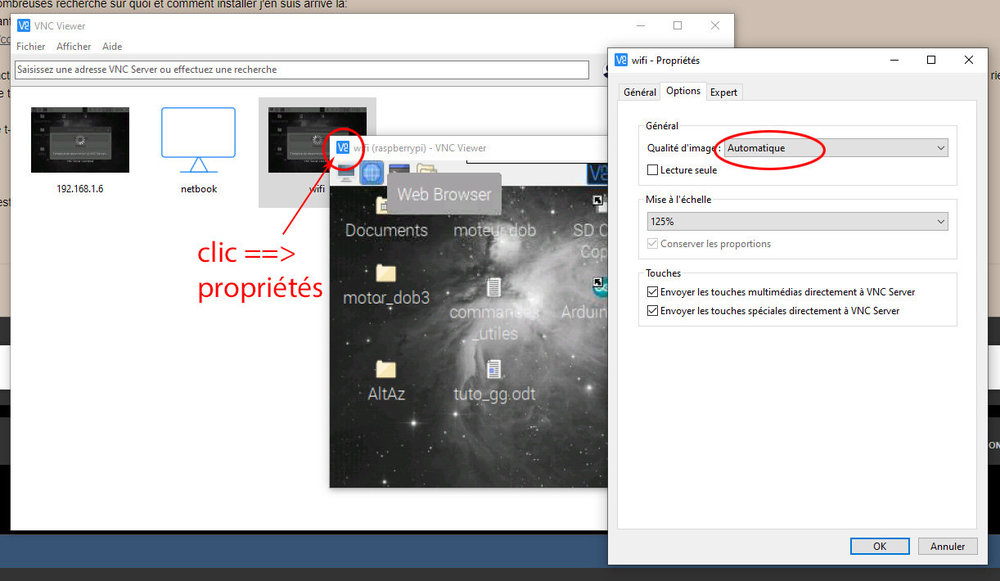Minimize the VNC Viewer main window

click(640, 26)
